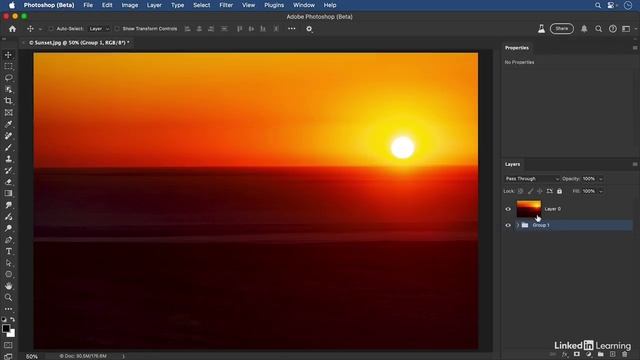Select the Crop tool
This screenshot has width=640, height=360.
8,101
